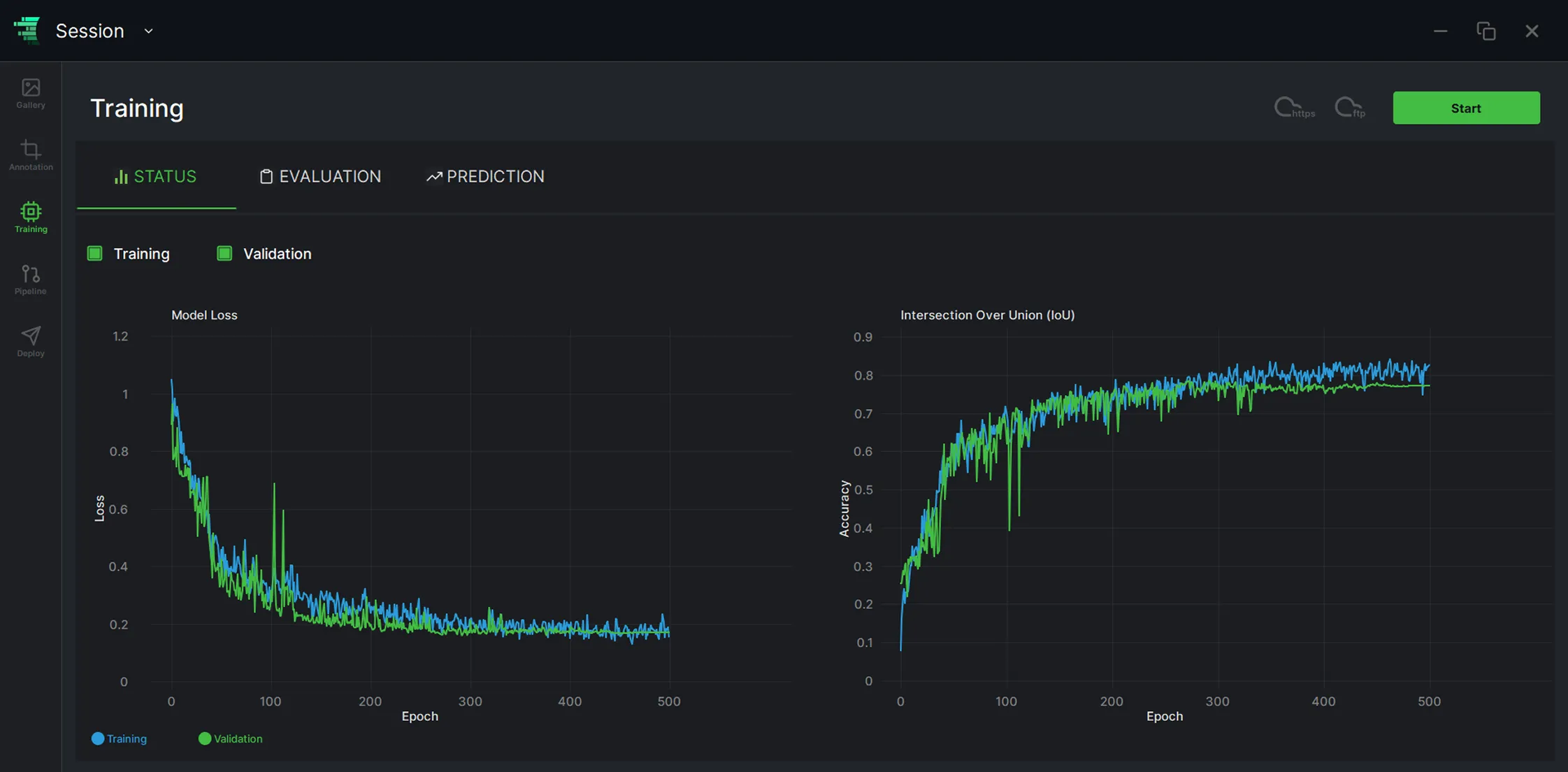Go to the Pipeline section
This screenshot has height=772, width=1568.
(31, 280)
